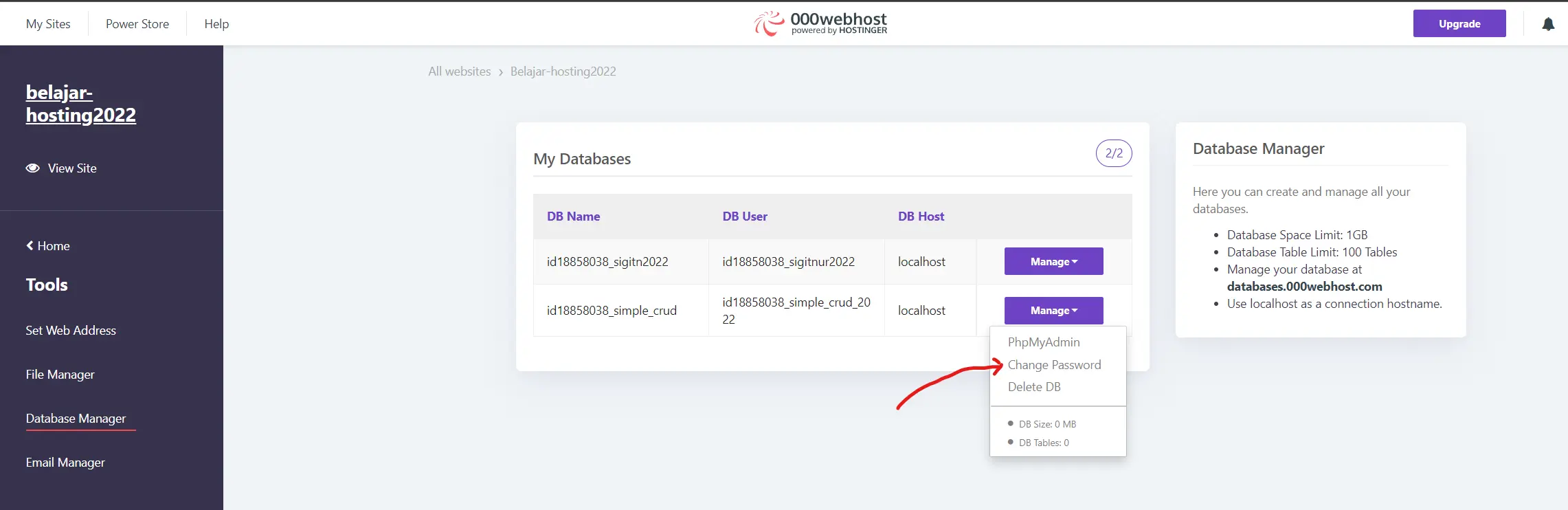Viewport: 1568px width, 510px height.
Task: Click the Upgrade button
Action: (x=1459, y=23)
